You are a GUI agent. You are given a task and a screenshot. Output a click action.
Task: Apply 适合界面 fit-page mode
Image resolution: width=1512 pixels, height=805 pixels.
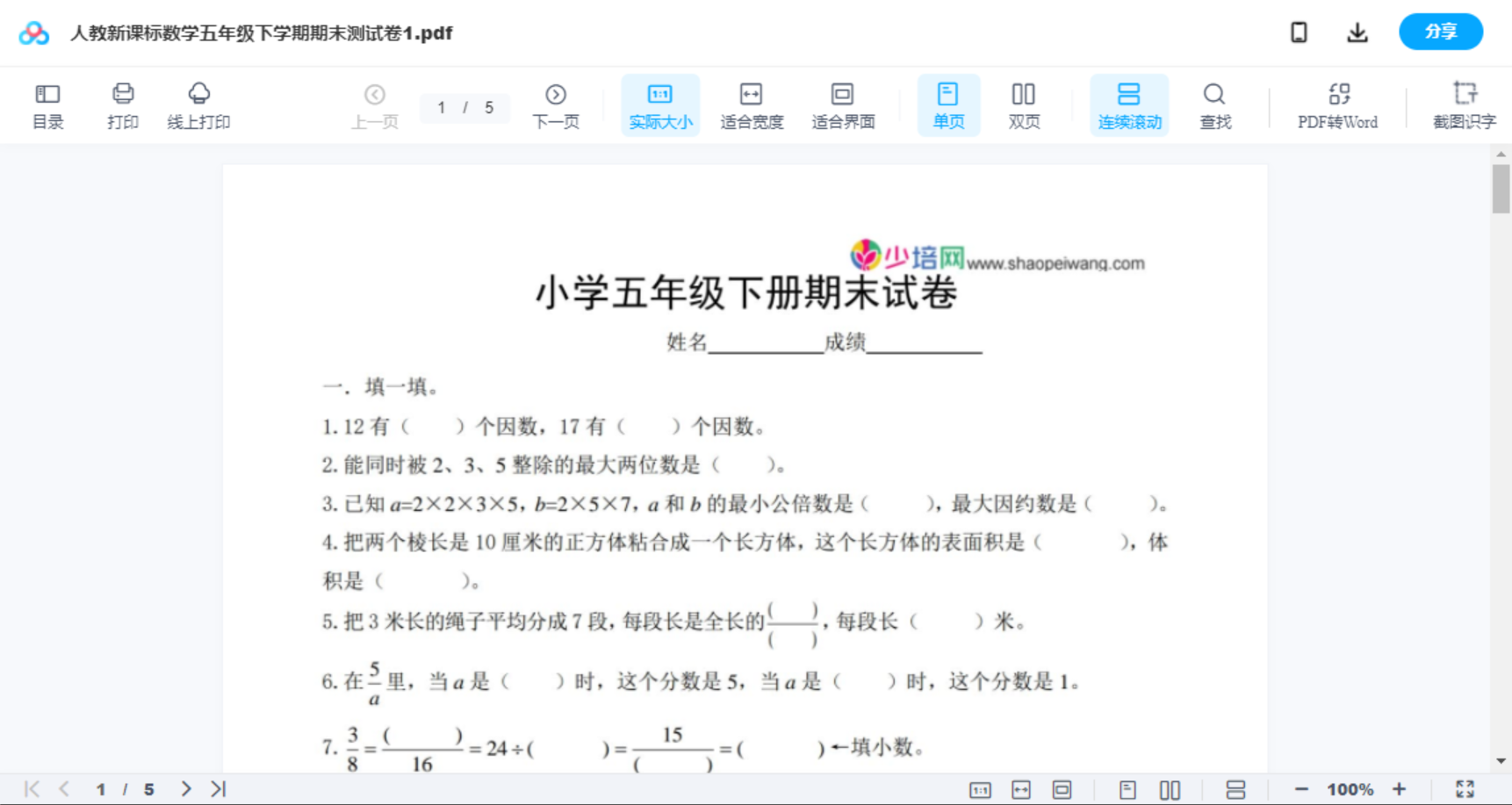click(842, 105)
